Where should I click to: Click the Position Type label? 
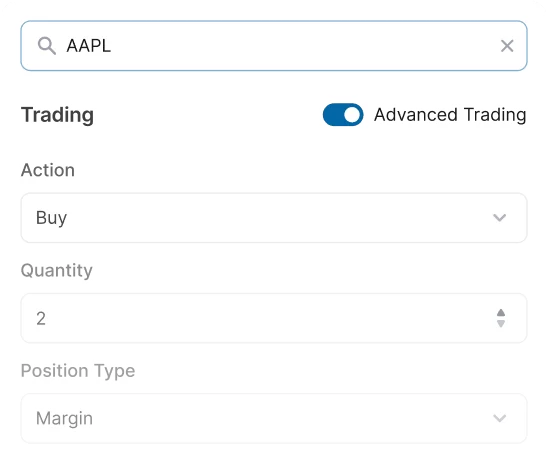[78, 371]
